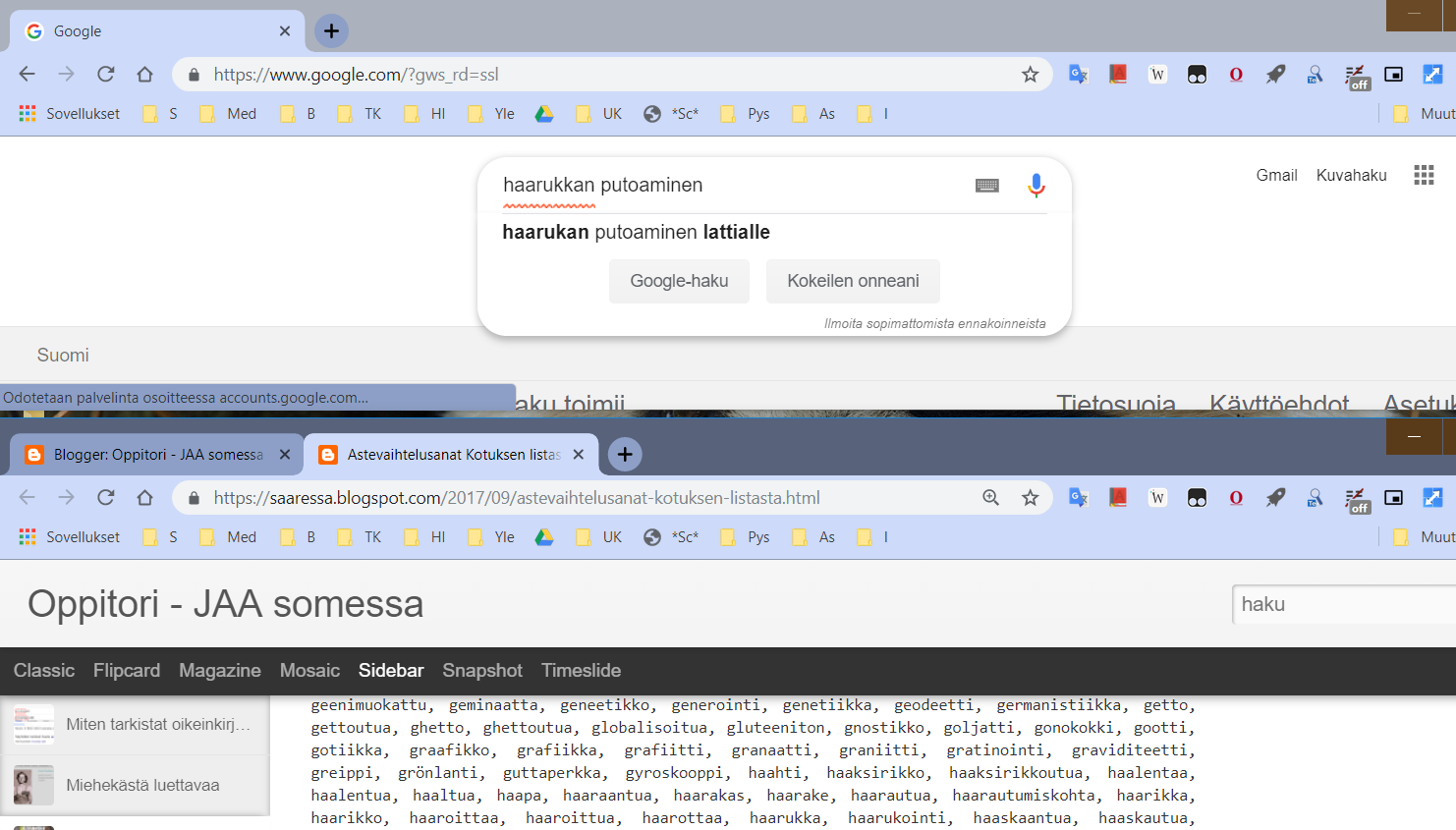Viewport: 1456px width, 830px height.
Task: Switch blog view to Magazine
Action: click(220, 670)
